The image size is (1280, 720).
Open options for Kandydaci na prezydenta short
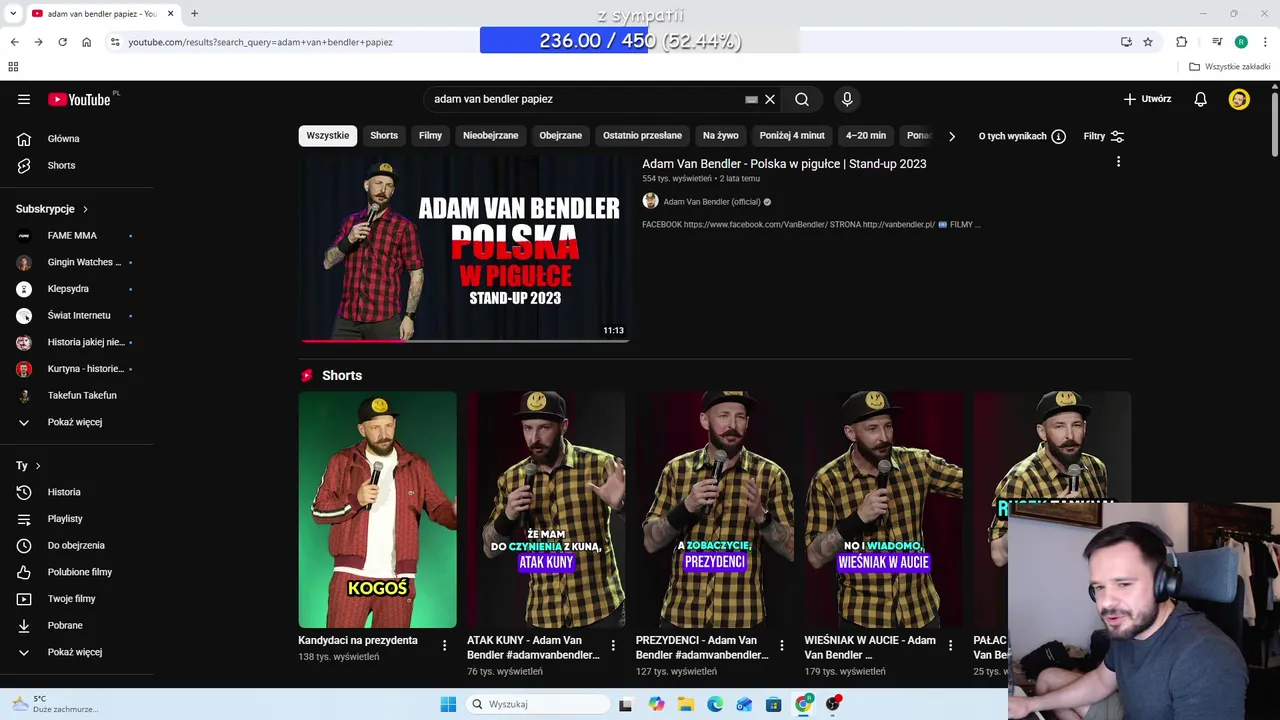pos(444,646)
